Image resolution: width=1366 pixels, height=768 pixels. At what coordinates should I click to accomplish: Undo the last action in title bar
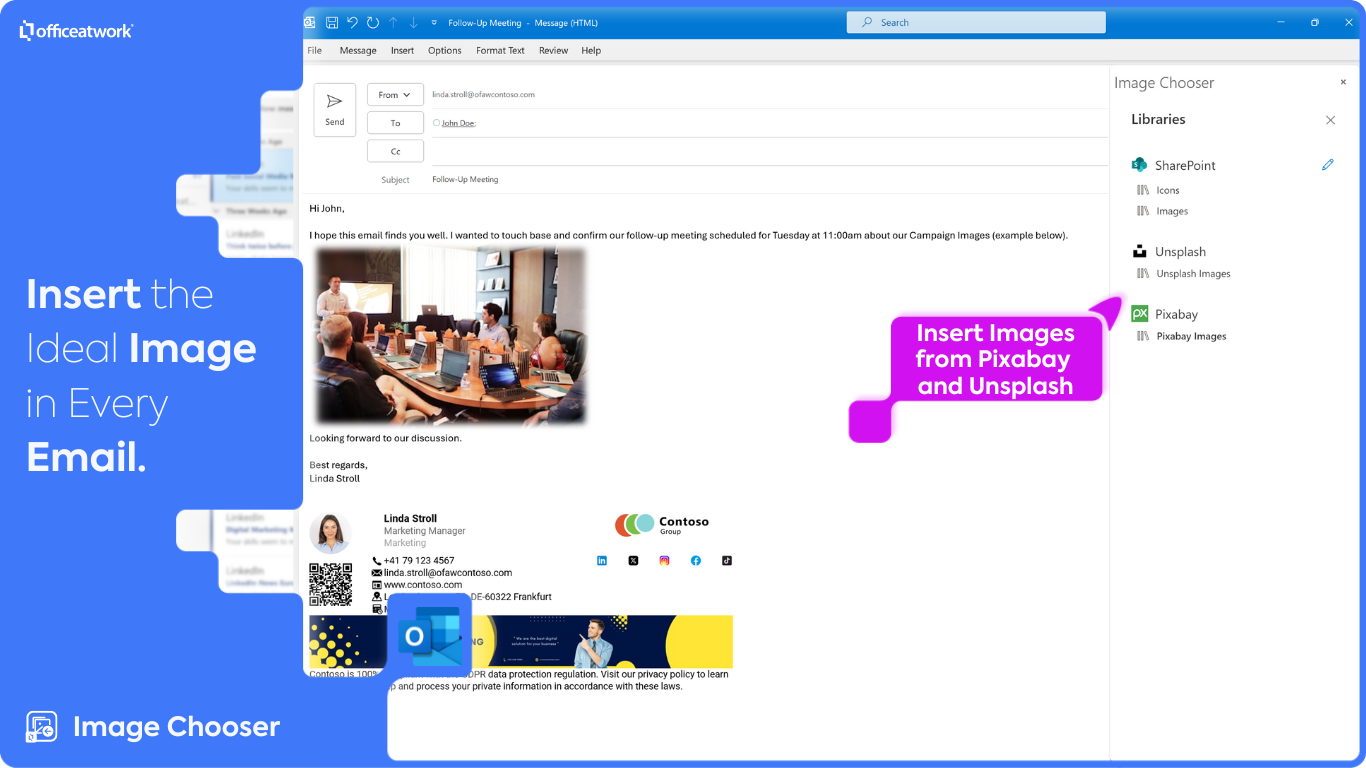(x=352, y=22)
